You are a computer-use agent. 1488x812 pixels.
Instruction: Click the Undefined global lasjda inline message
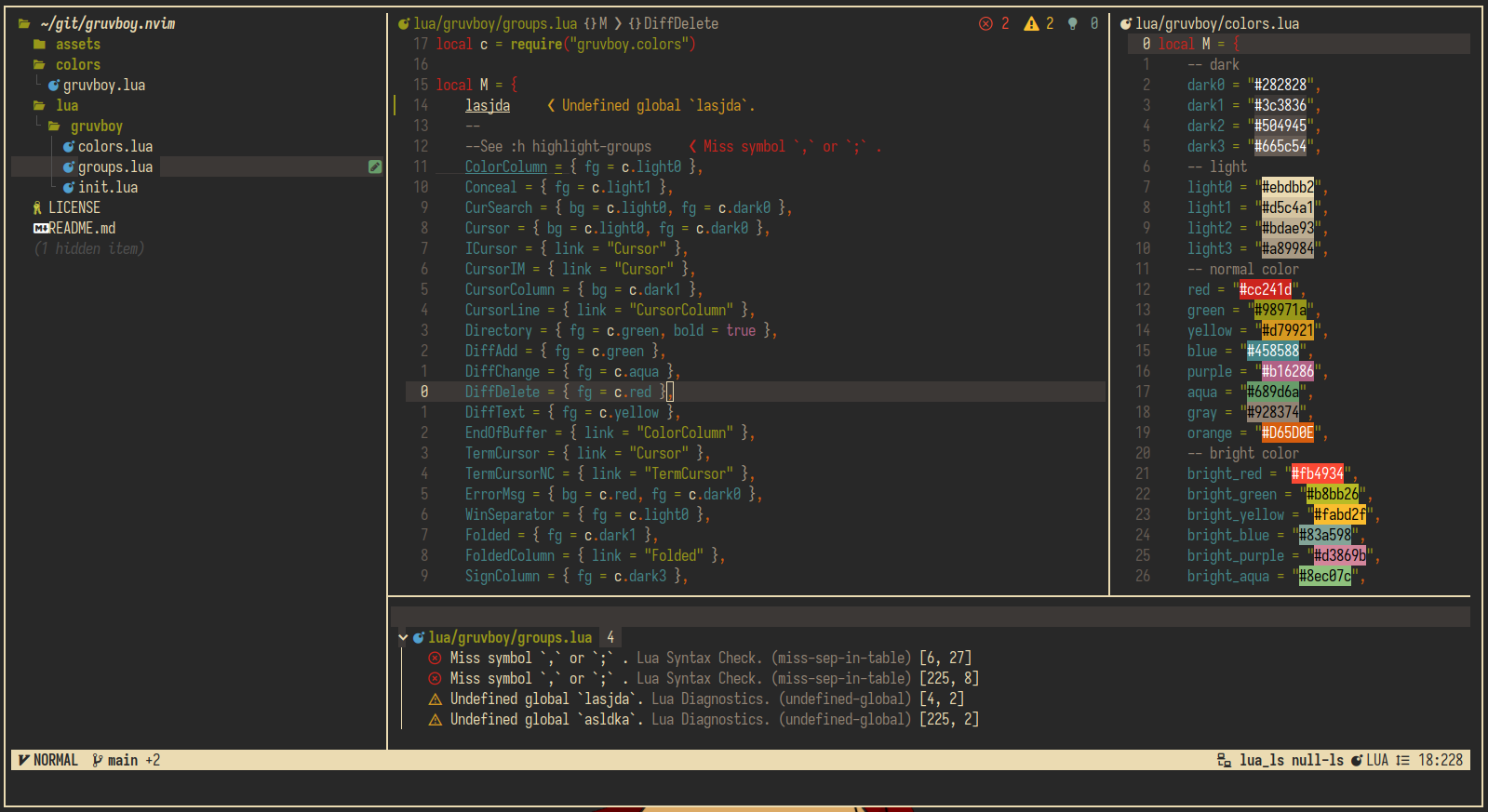(651, 106)
